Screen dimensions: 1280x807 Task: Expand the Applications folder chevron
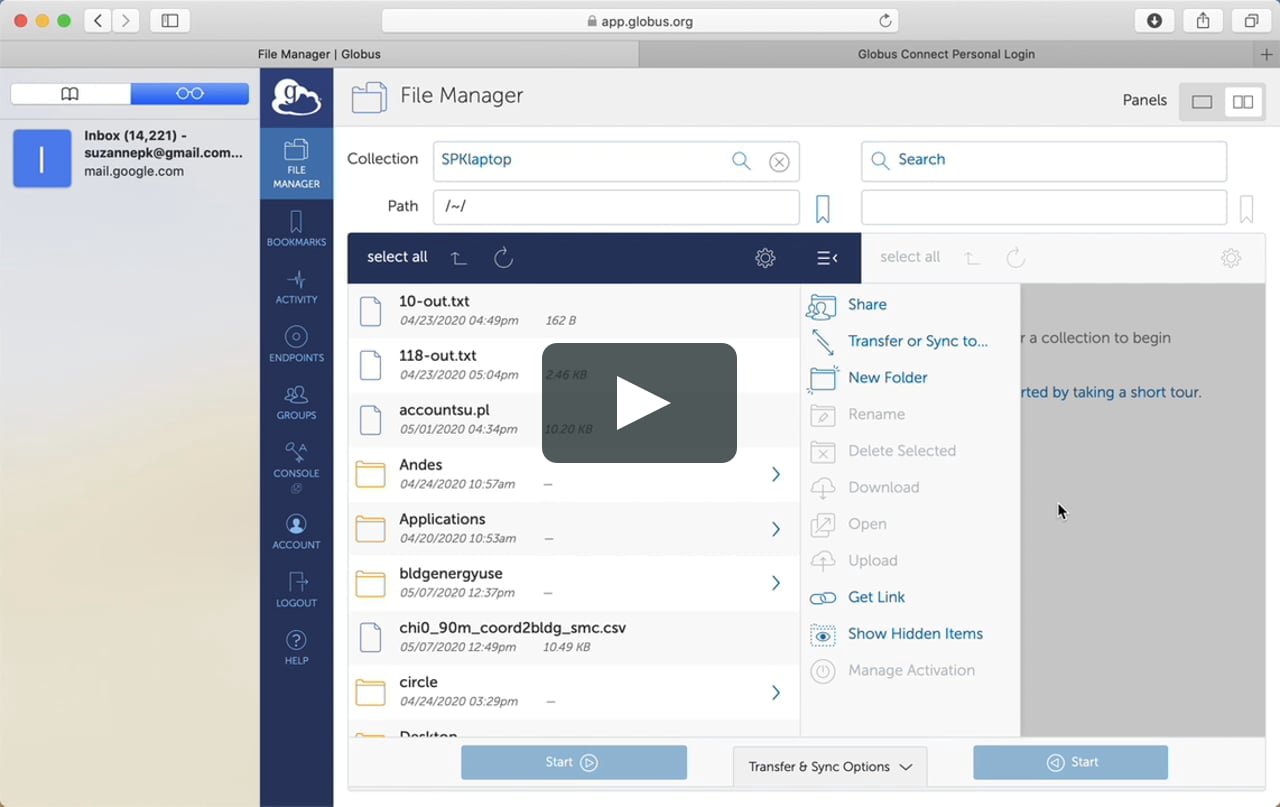(x=775, y=529)
